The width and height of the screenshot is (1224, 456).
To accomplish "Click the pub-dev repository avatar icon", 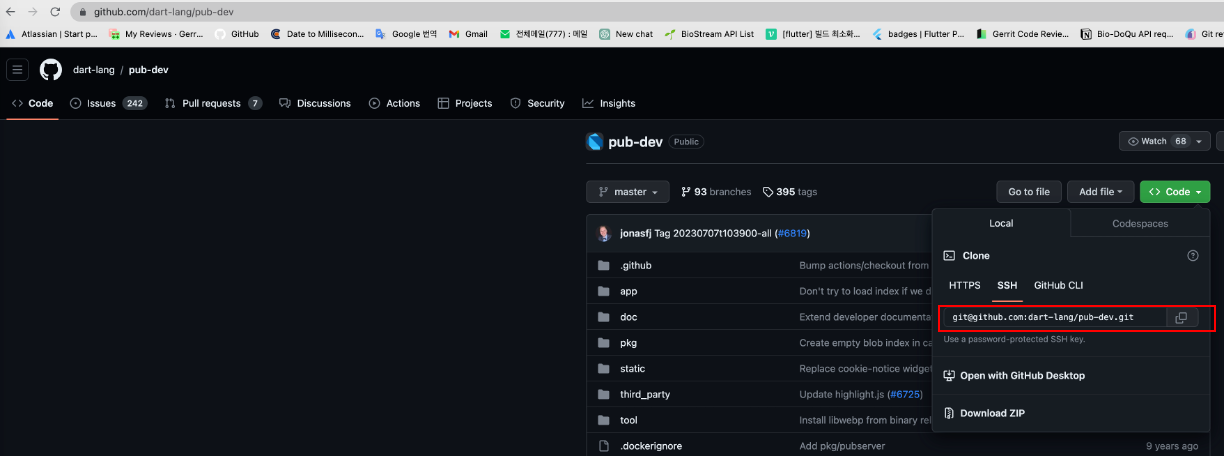I will pos(595,142).
